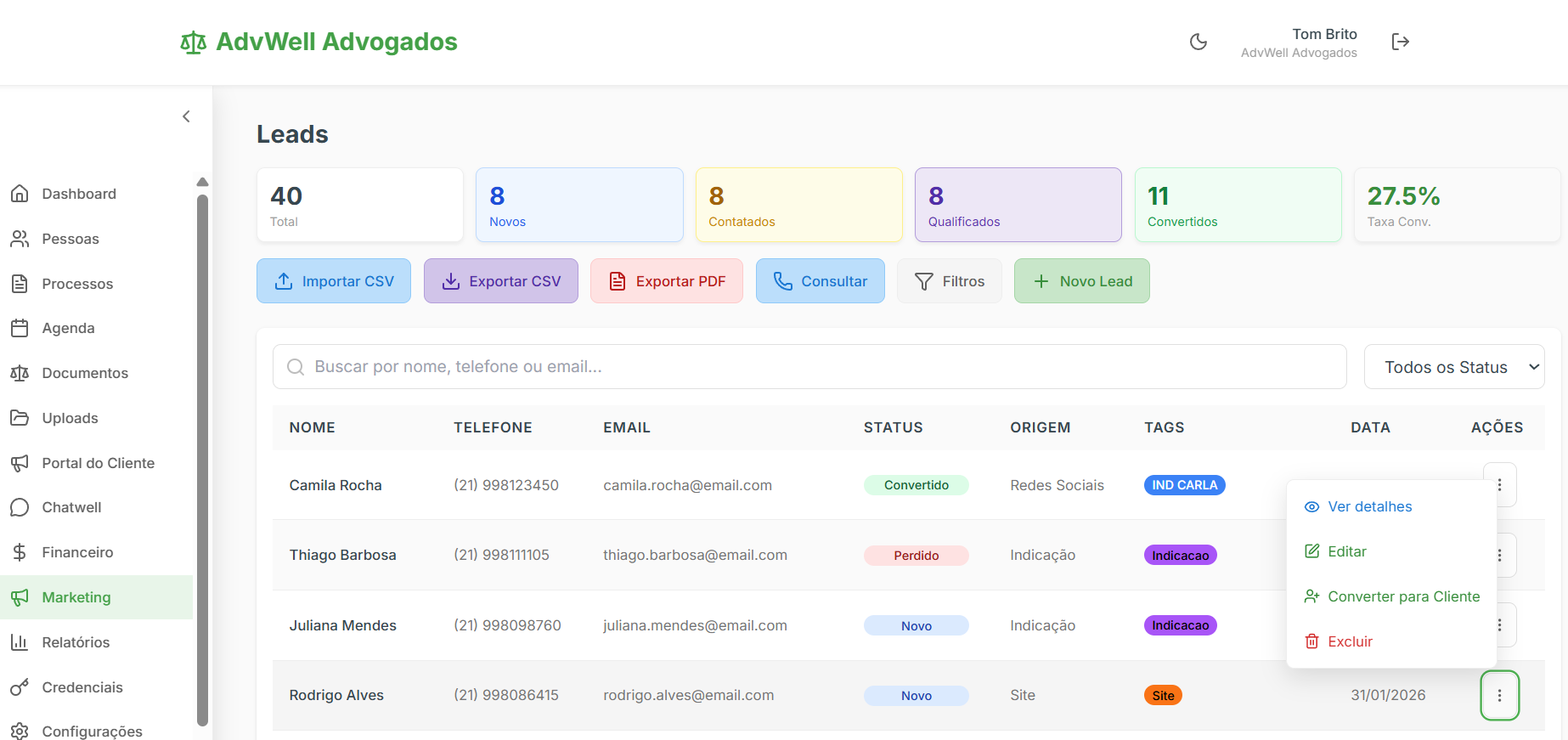Select Converter para Cliente option
Image resolution: width=1568 pixels, height=740 pixels.
pos(1391,596)
